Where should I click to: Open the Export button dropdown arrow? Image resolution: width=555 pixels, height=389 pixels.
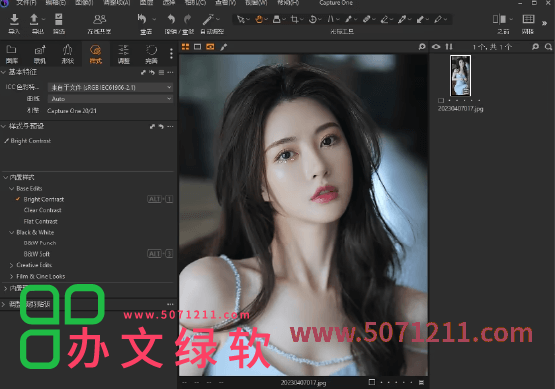tap(44, 19)
